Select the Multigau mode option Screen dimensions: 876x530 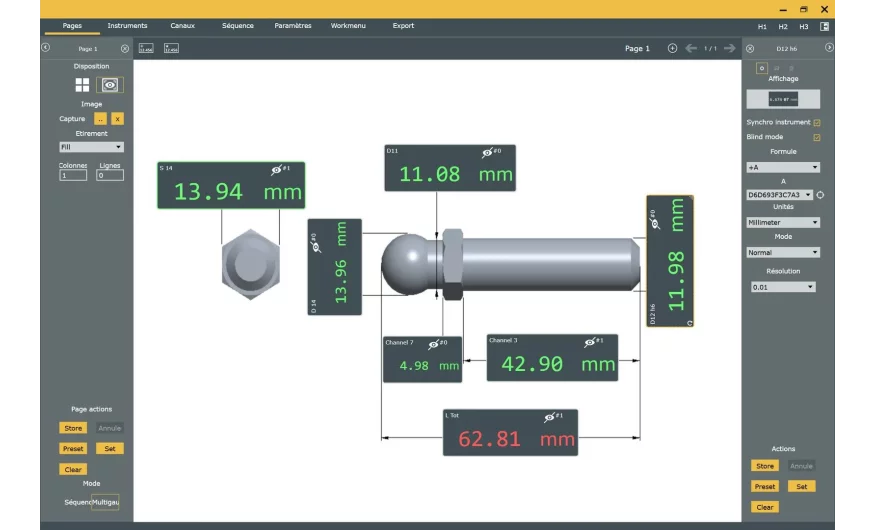click(106, 502)
